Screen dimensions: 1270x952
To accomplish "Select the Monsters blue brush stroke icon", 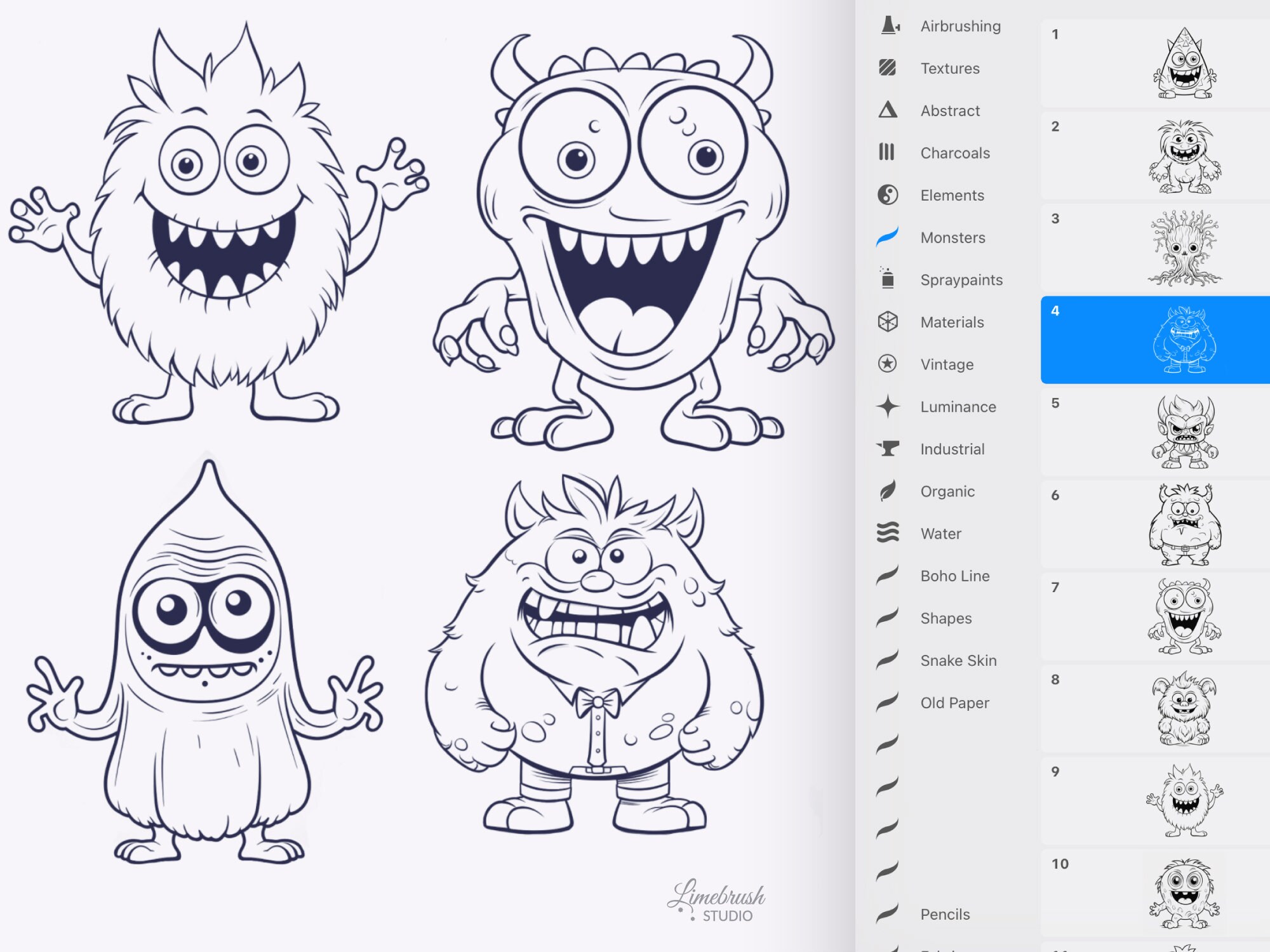I will (888, 237).
